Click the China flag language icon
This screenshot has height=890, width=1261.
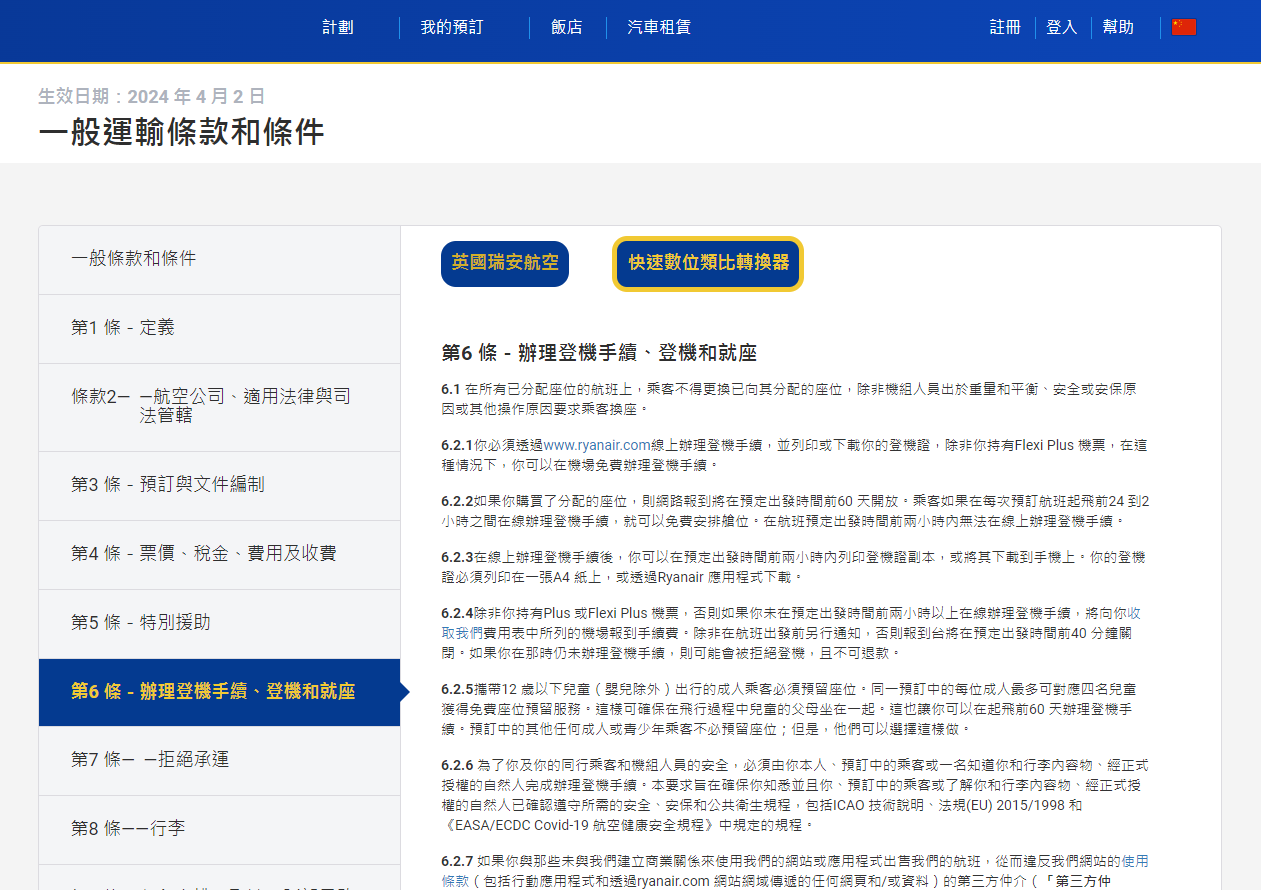1183,27
